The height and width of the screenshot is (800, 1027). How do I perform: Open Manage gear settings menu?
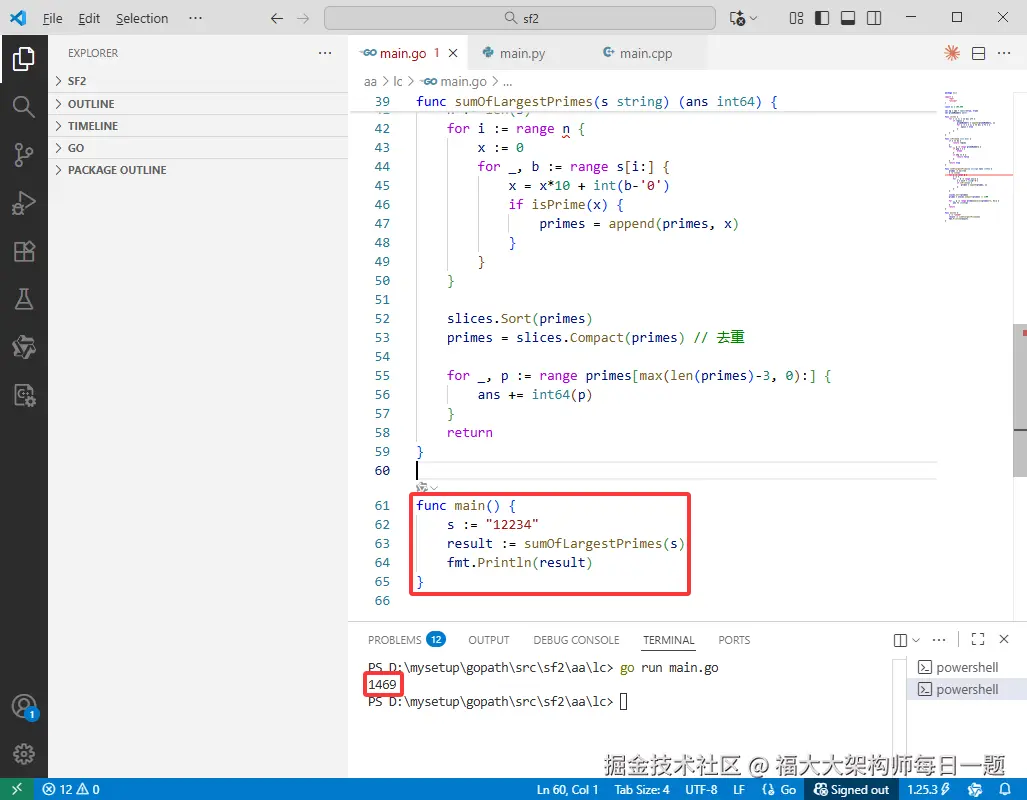(x=24, y=753)
